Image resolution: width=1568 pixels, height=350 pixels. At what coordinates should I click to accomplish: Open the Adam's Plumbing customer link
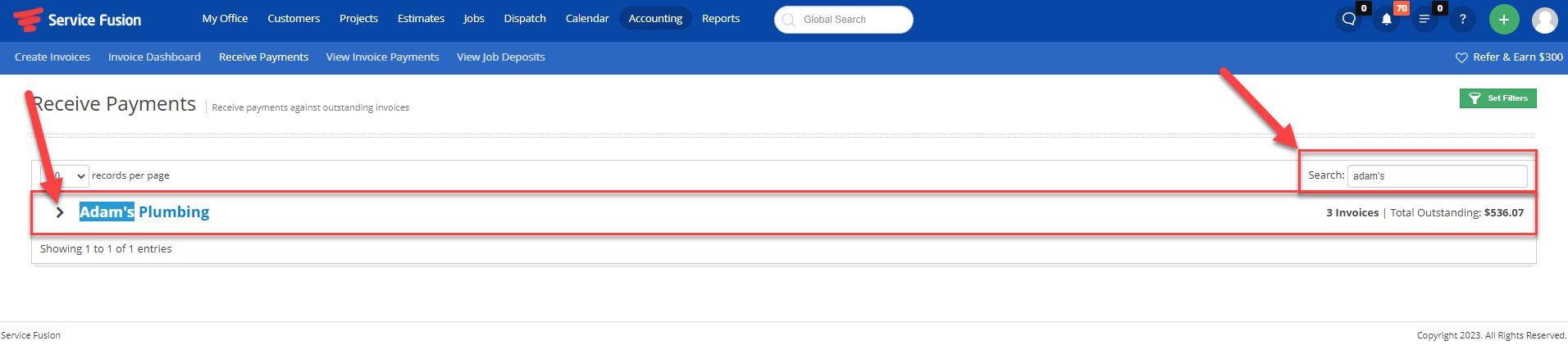(144, 212)
